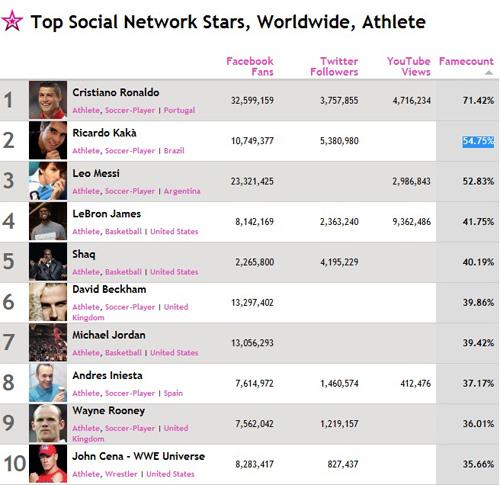The width and height of the screenshot is (500, 485).
Task: Click John Cena's thumbnail picture
Action: (x=48, y=464)
